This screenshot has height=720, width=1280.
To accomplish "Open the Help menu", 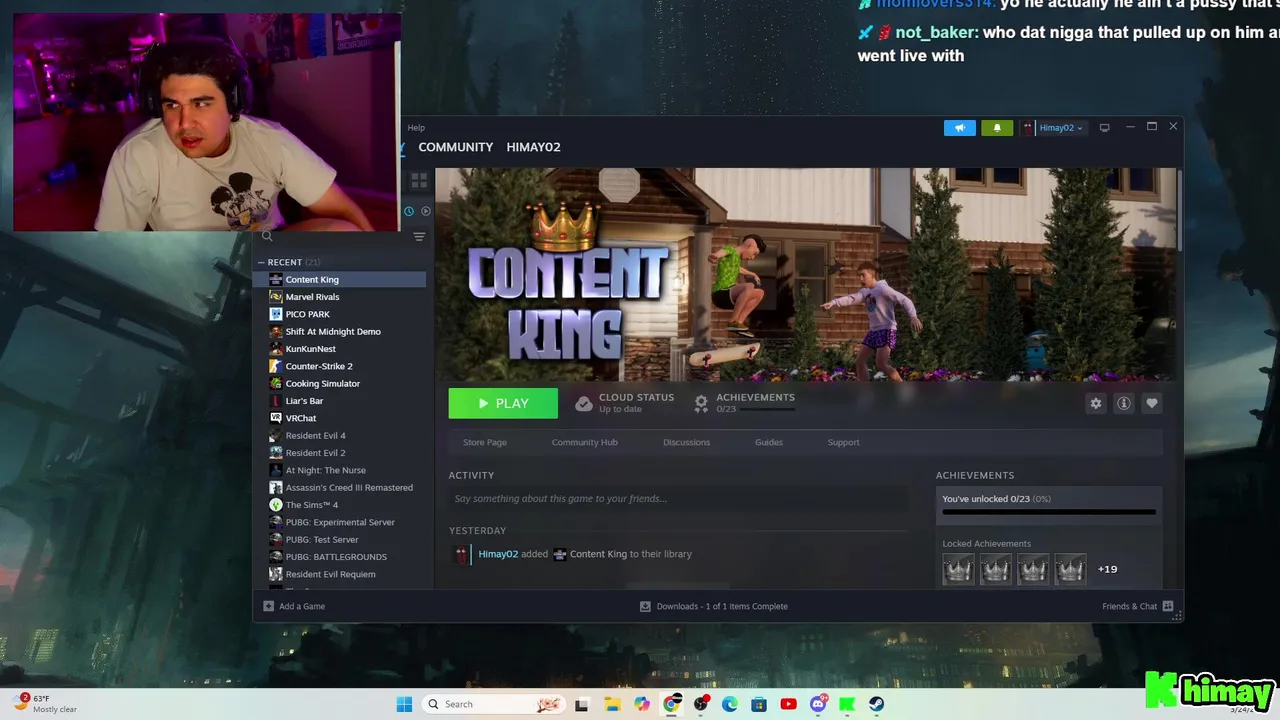I will click(x=416, y=128).
